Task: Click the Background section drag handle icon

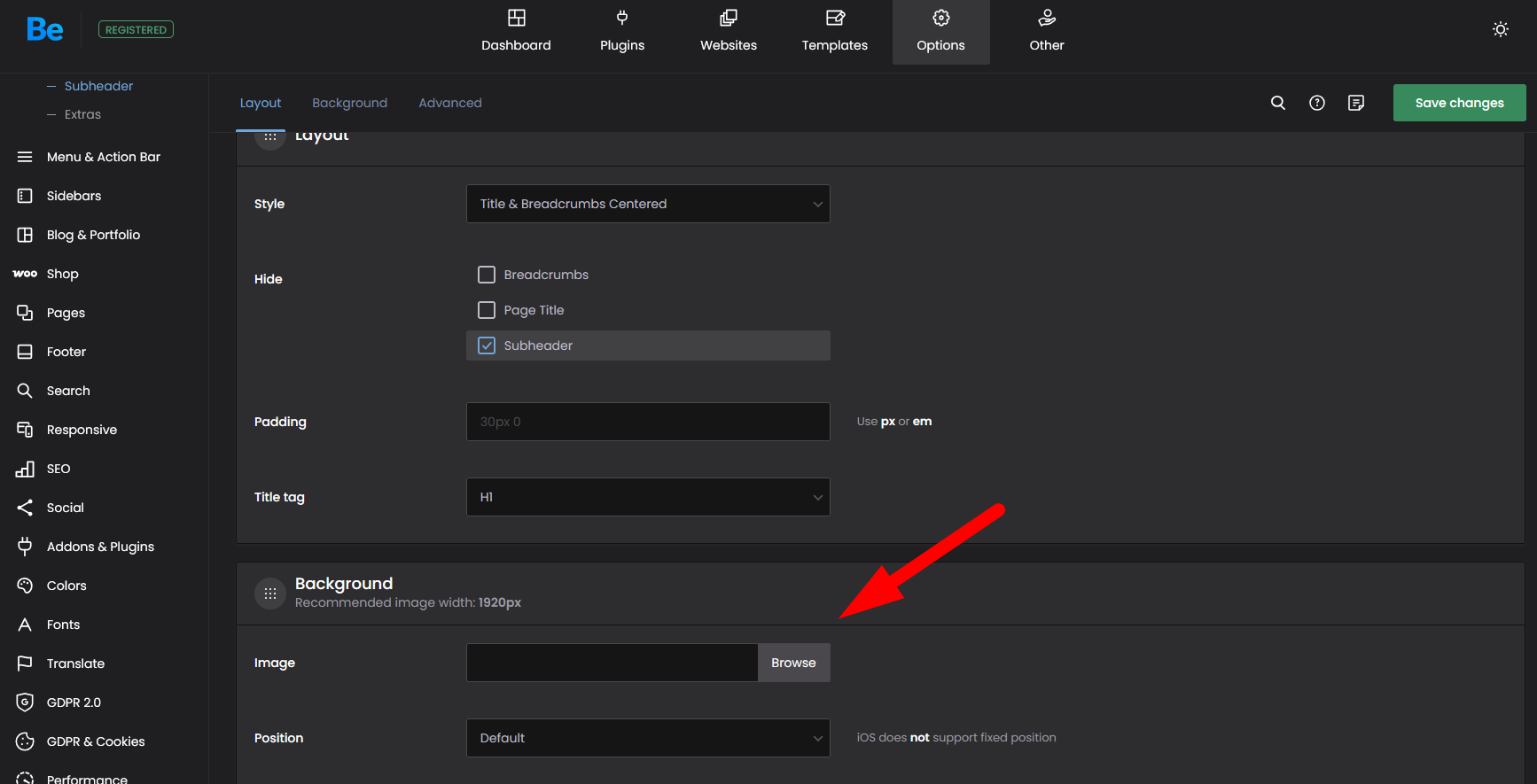Action: [x=270, y=594]
